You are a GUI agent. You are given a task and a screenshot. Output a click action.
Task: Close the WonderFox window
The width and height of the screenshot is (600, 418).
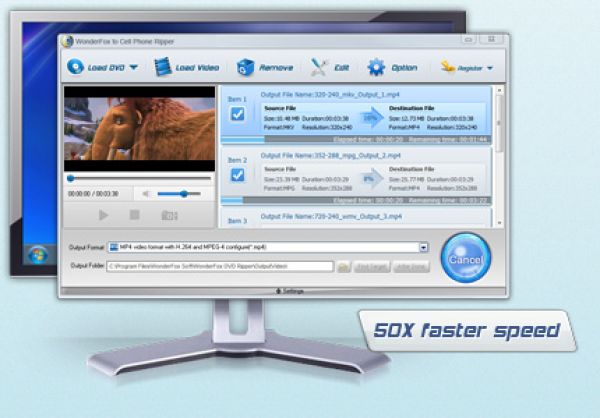tap(491, 39)
